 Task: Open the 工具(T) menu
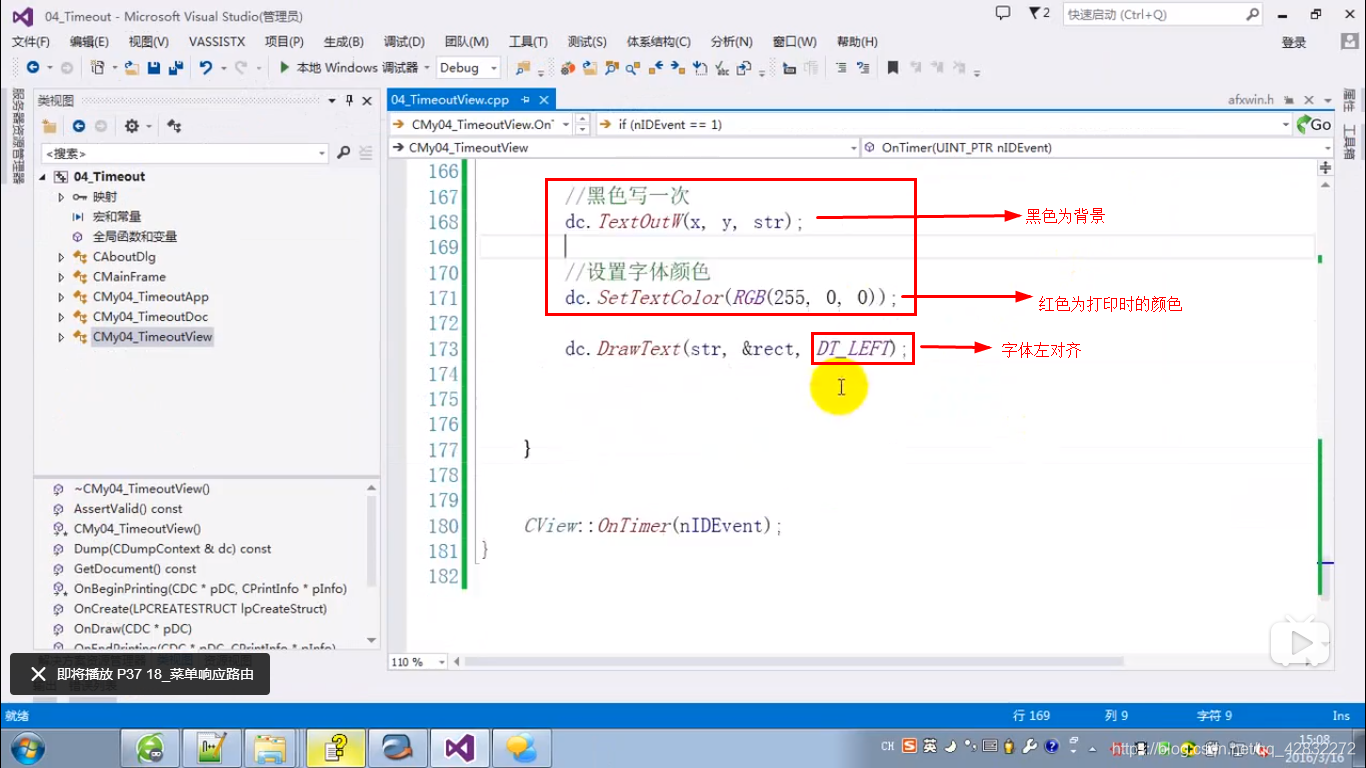pos(528,41)
